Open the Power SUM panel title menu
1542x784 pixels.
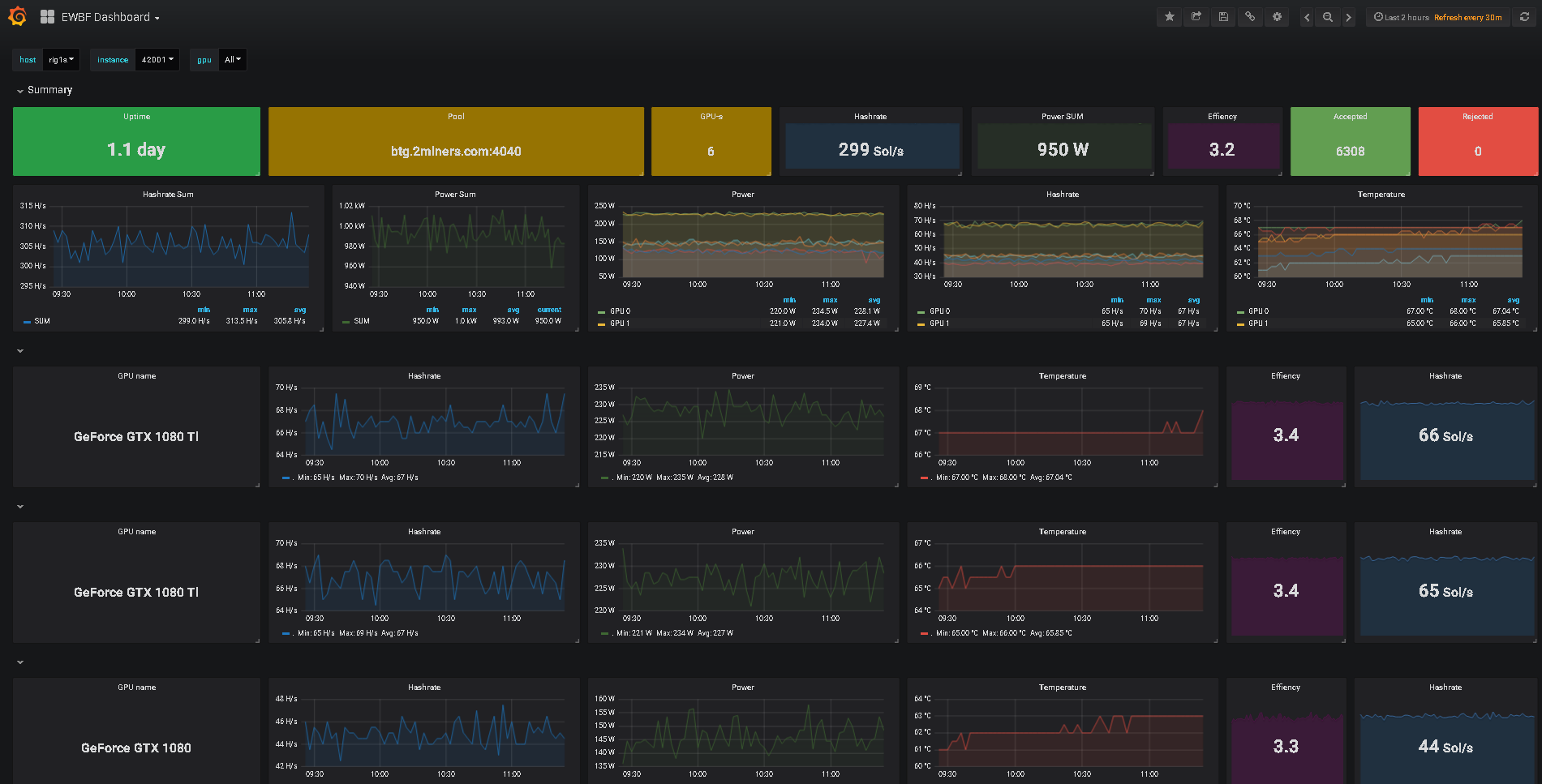click(x=1062, y=117)
